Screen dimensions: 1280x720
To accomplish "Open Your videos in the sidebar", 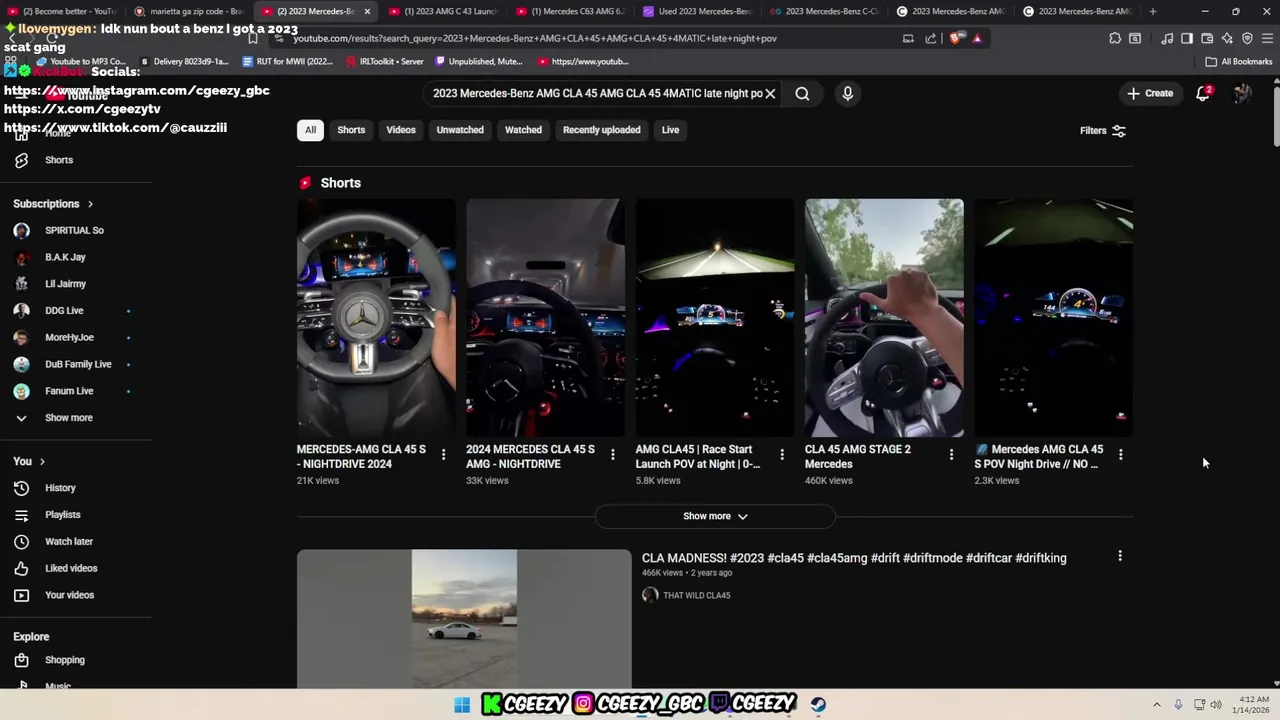I will [69, 595].
